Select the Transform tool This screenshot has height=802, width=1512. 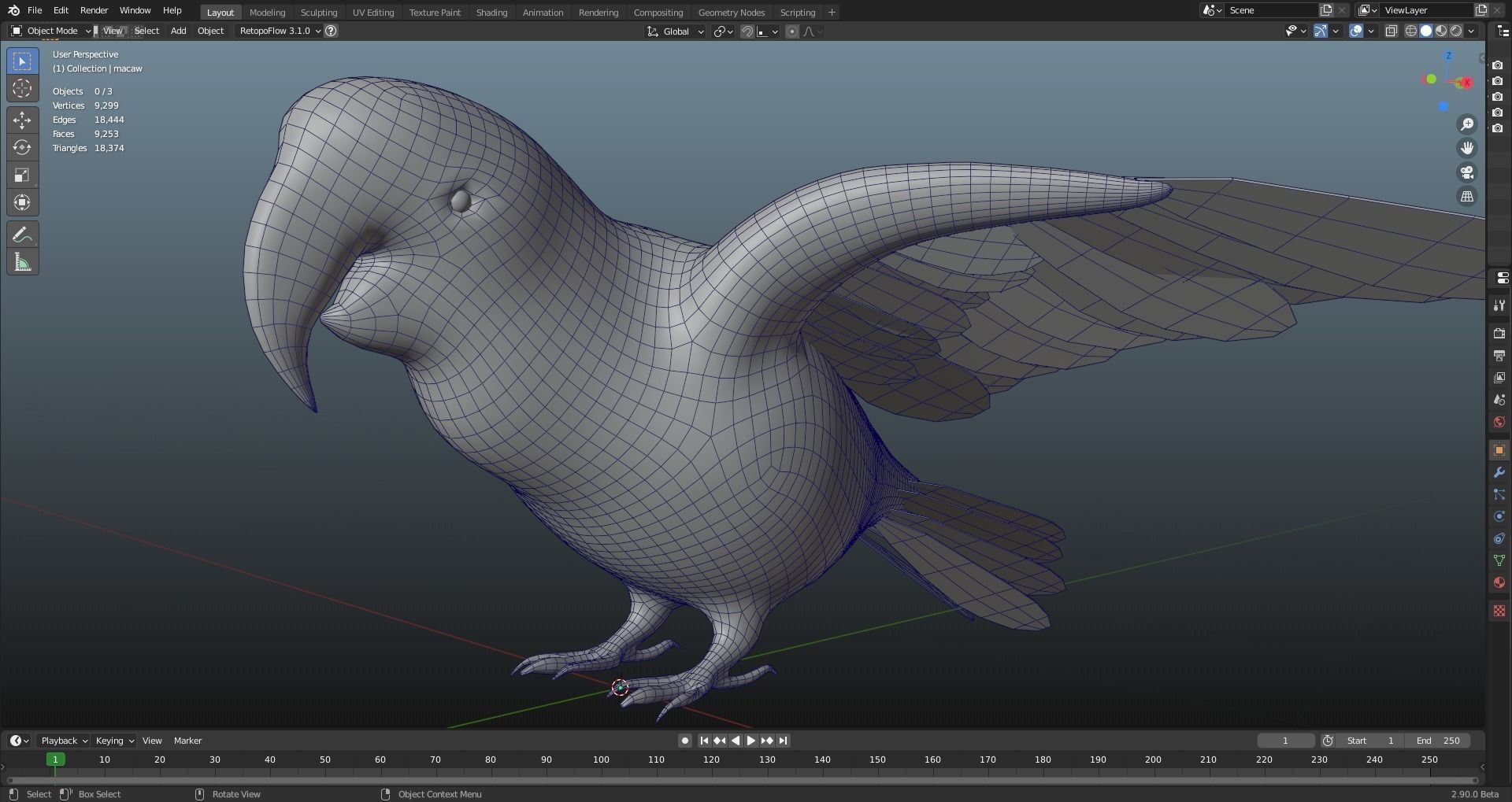tap(22, 202)
